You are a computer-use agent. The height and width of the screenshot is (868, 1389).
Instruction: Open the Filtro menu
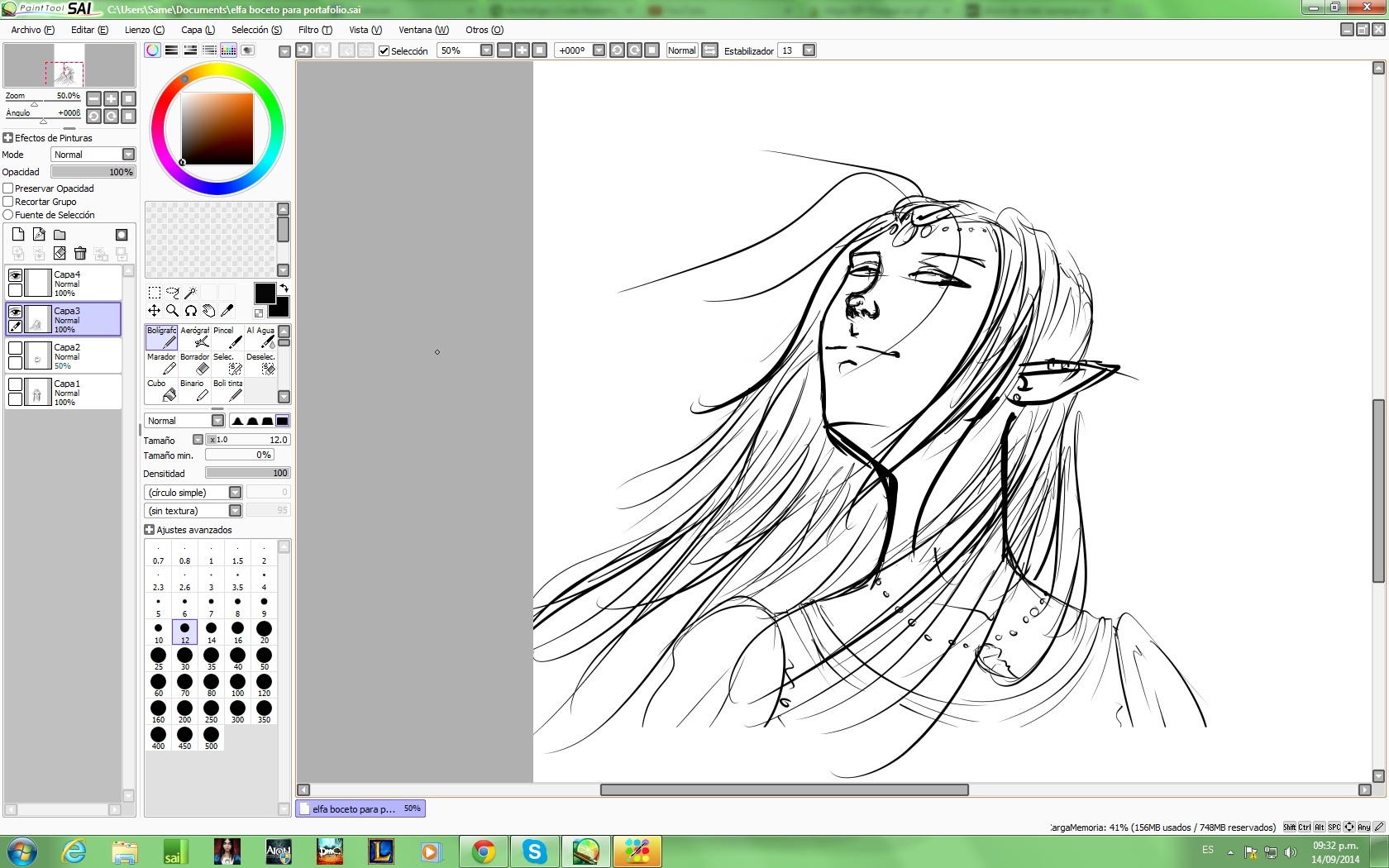click(315, 30)
